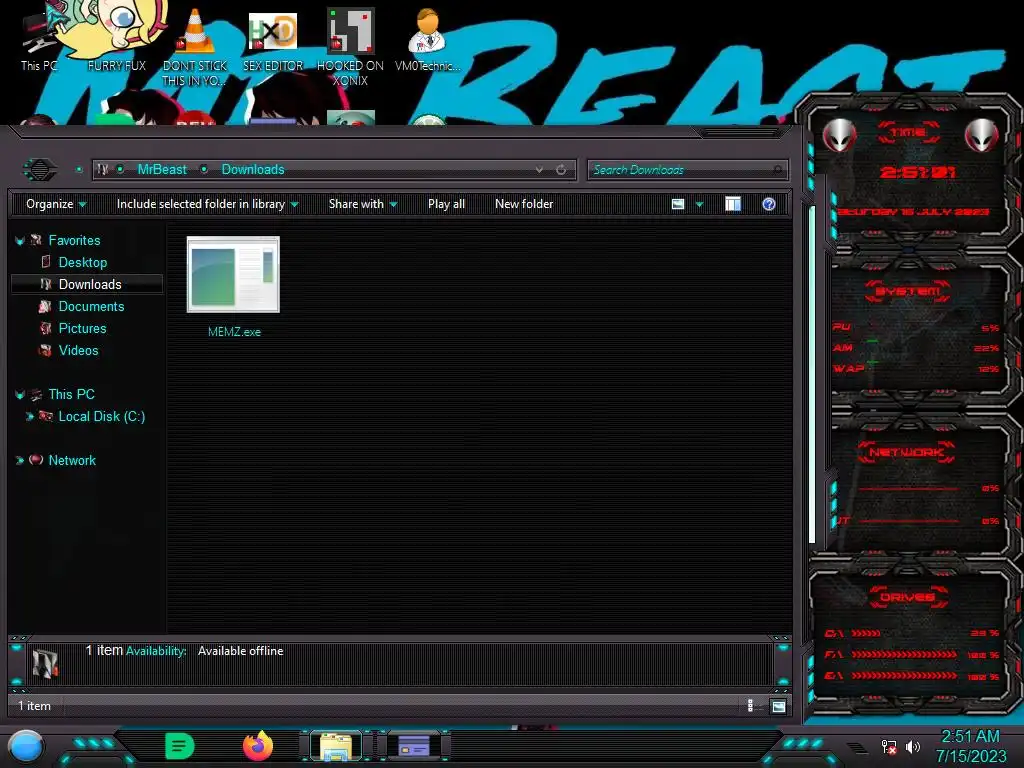This screenshot has height=768, width=1024.
Task: Open Videos in Favorites
Action: click(x=78, y=351)
